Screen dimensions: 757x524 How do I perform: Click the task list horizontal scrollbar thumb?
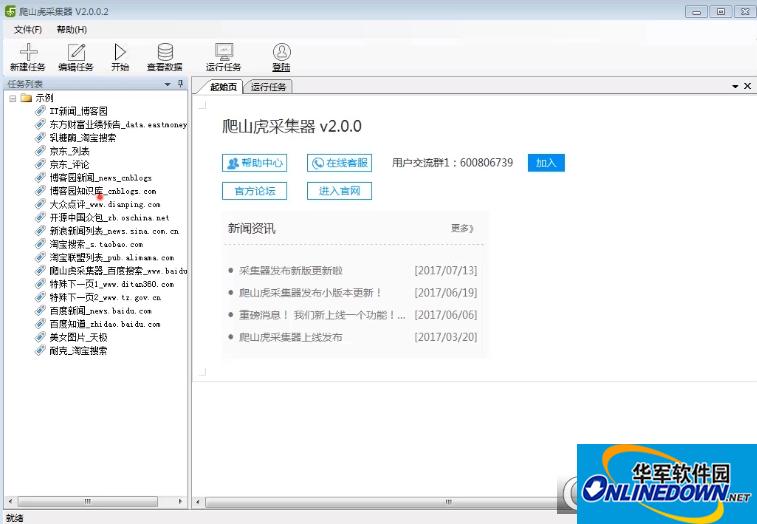pyautogui.click(x=87, y=501)
